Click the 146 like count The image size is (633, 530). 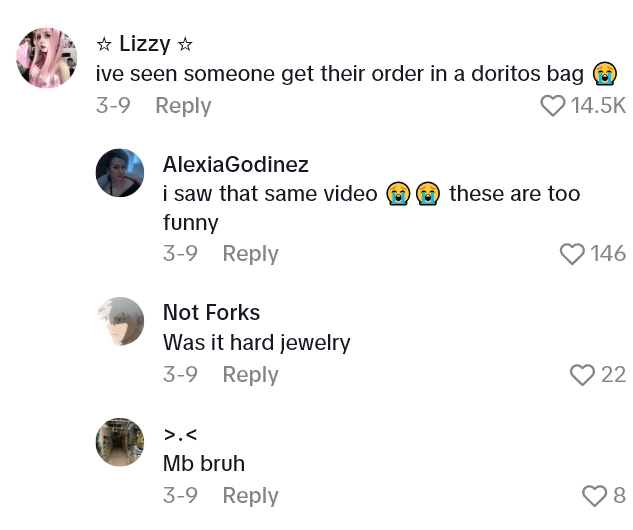[608, 254]
